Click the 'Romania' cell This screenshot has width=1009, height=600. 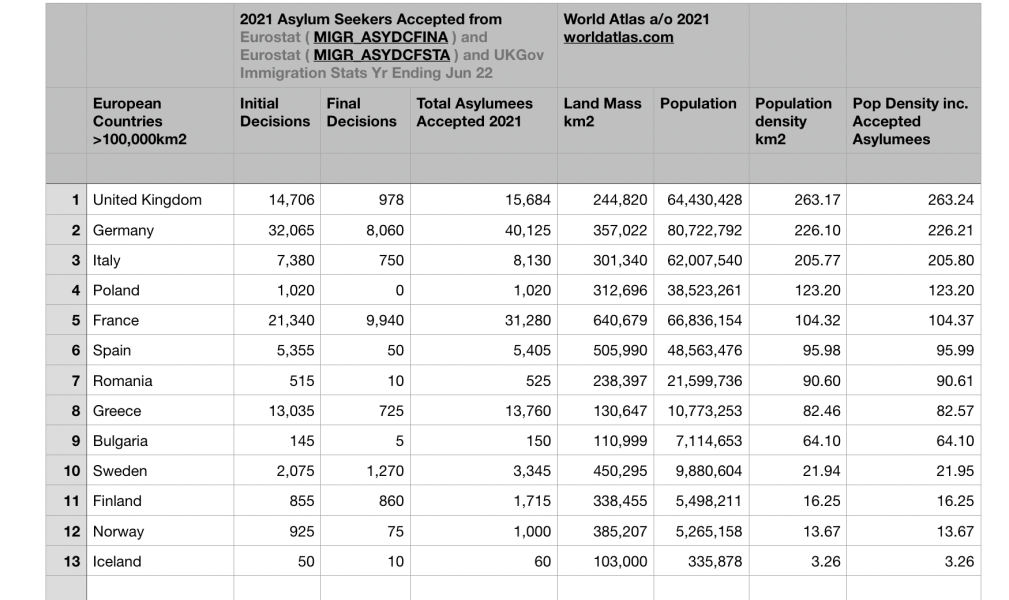(x=160, y=380)
